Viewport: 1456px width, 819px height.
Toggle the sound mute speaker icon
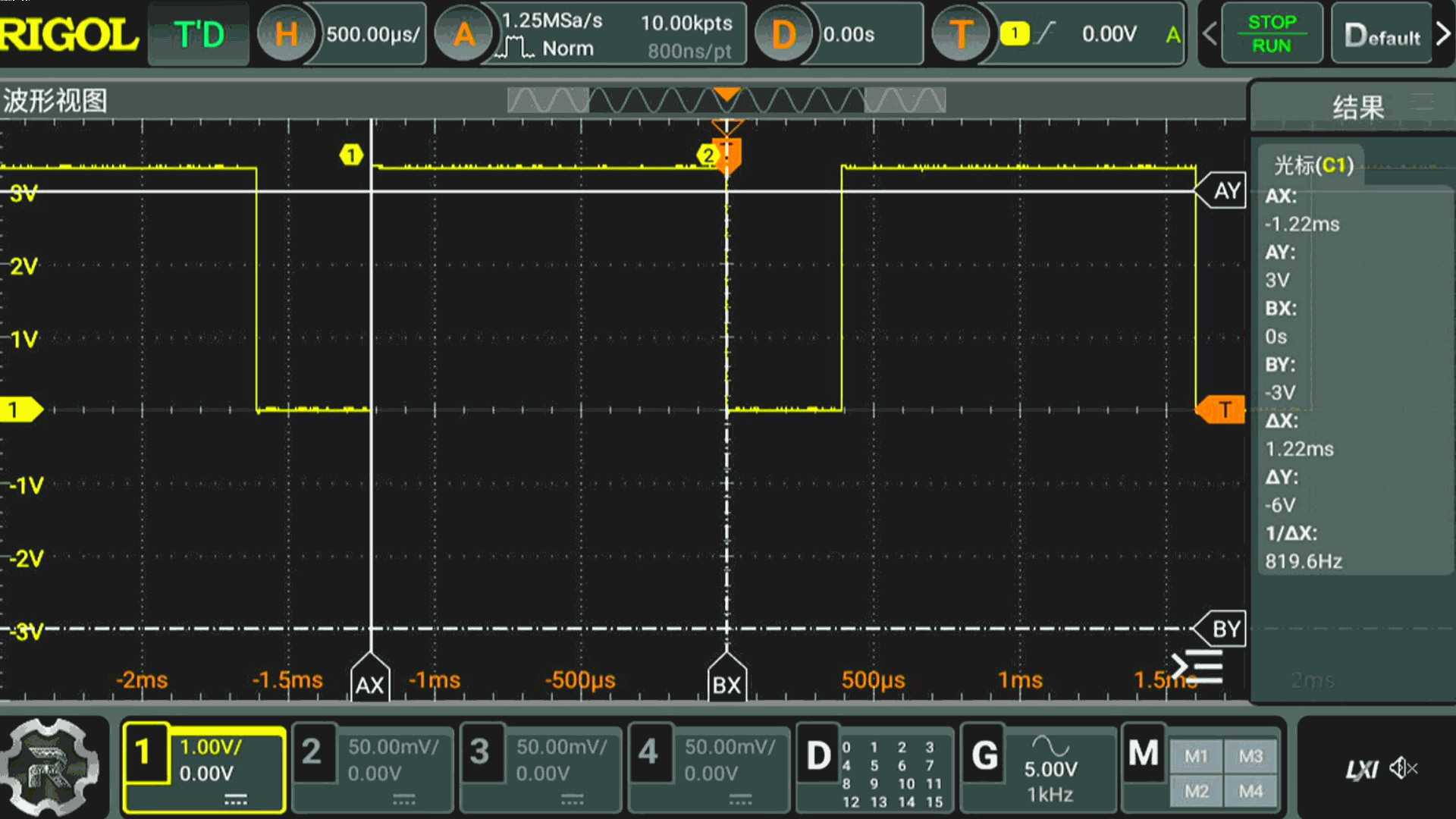pos(1403,769)
